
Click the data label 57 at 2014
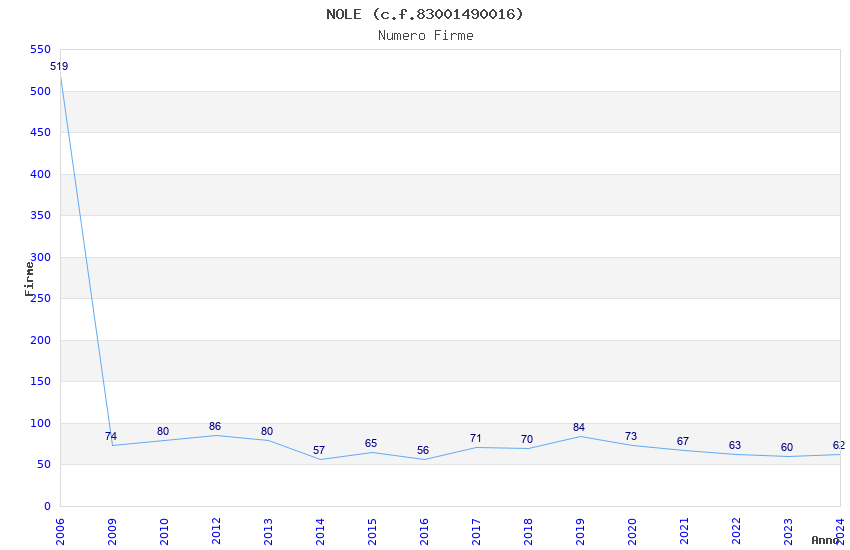pos(319,450)
